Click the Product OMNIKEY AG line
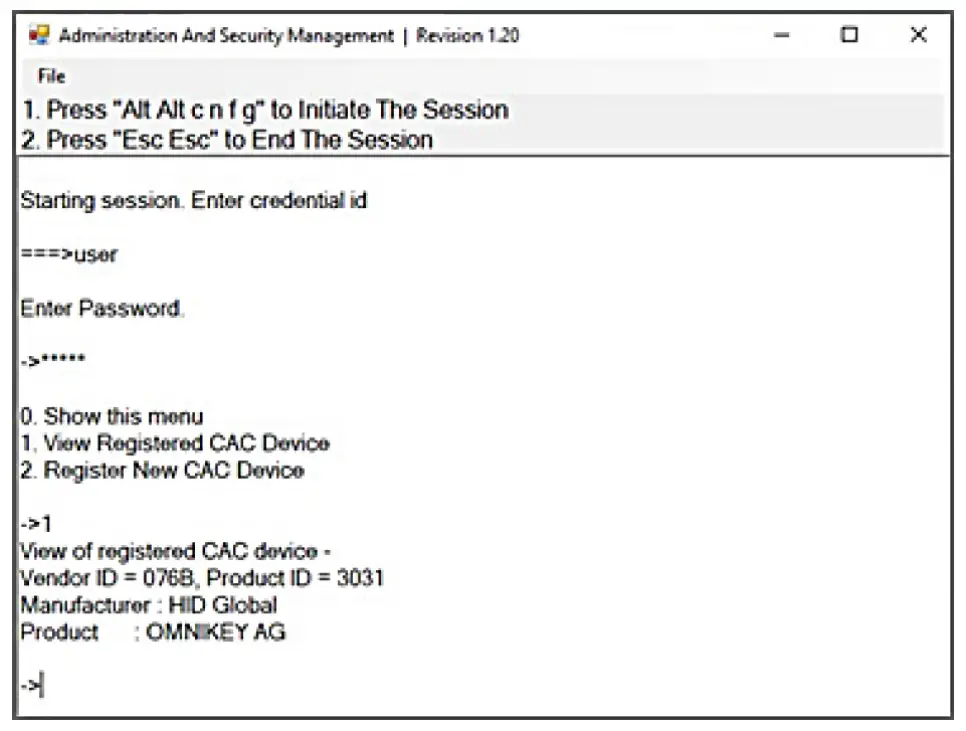The image size is (966, 731). coord(150,632)
